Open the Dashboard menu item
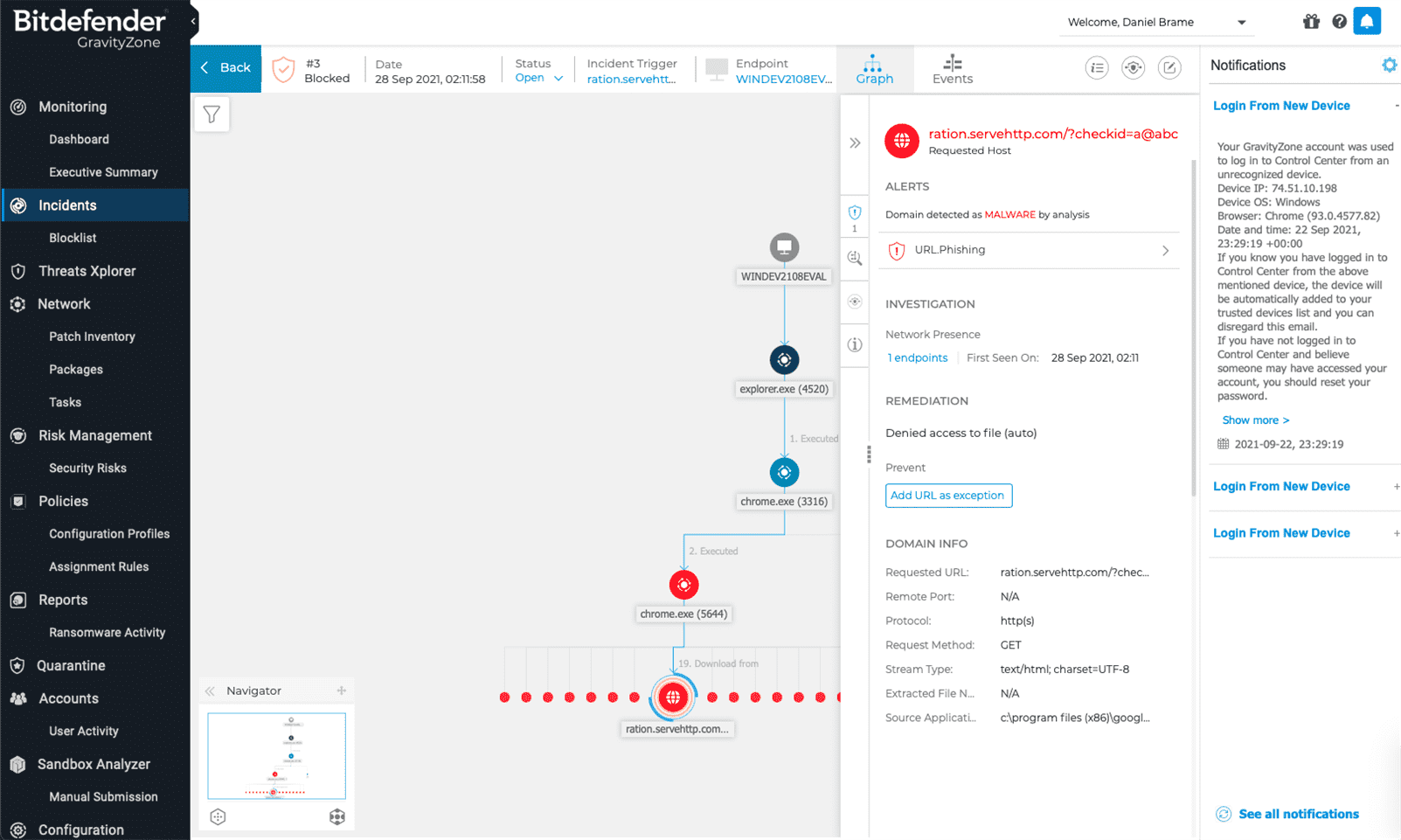Viewport: 1401px width, 840px height. pos(79,139)
